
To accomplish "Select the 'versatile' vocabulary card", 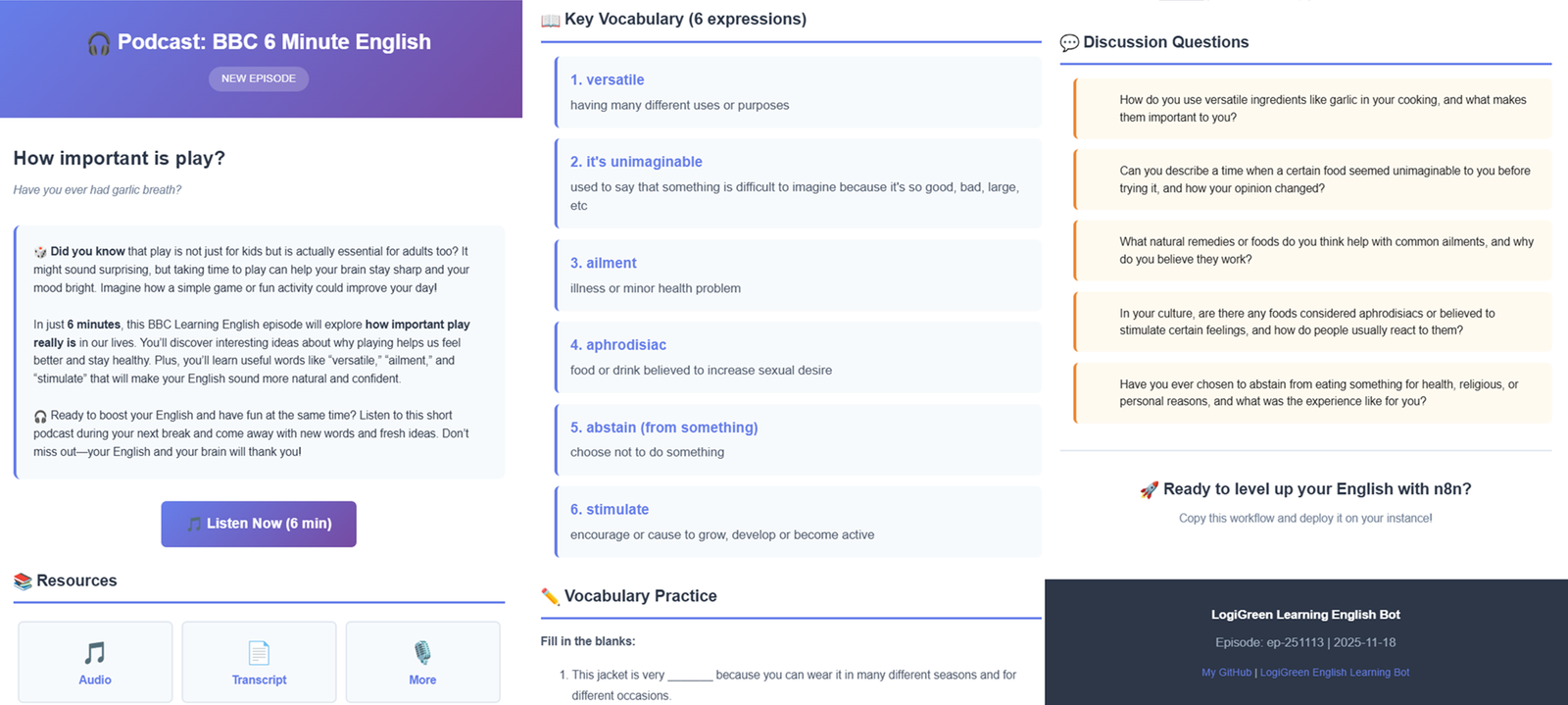I will coord(798,92).
